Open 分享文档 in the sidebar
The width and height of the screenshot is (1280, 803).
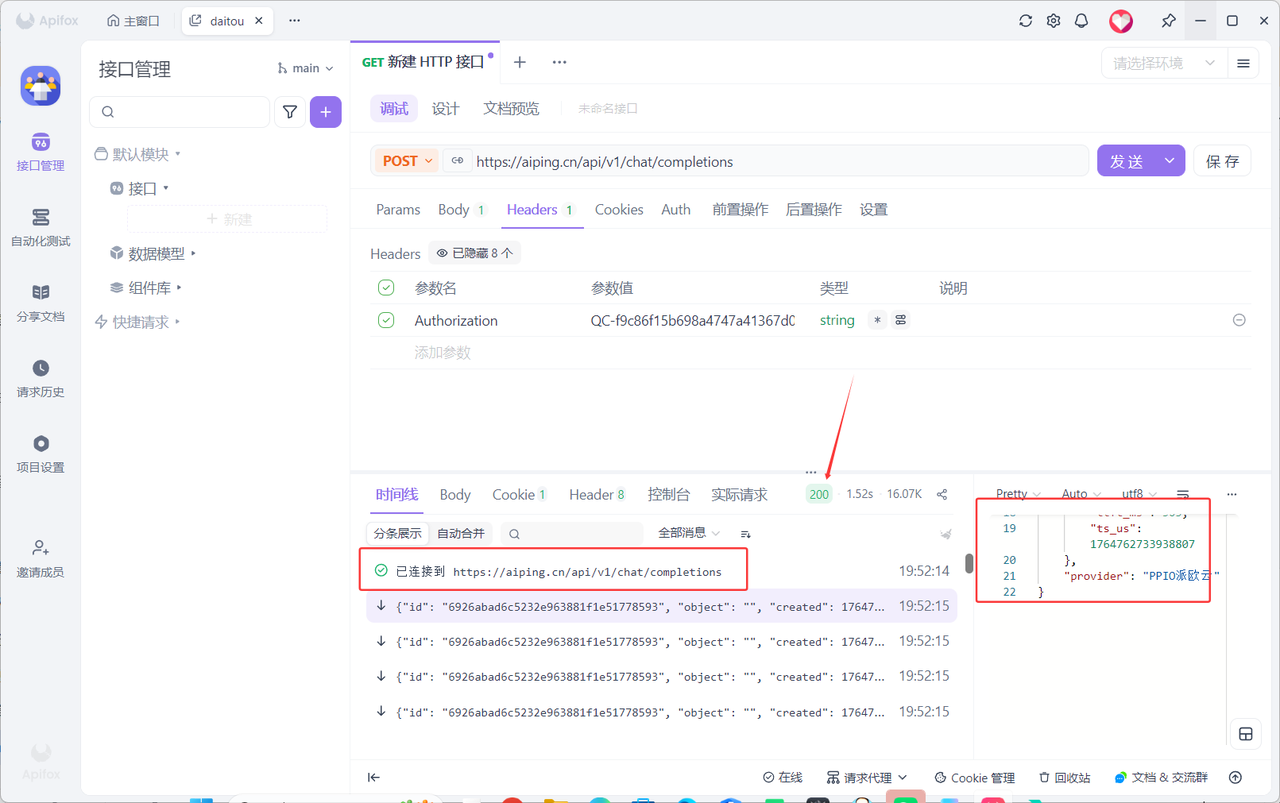[x=40, y=303]
